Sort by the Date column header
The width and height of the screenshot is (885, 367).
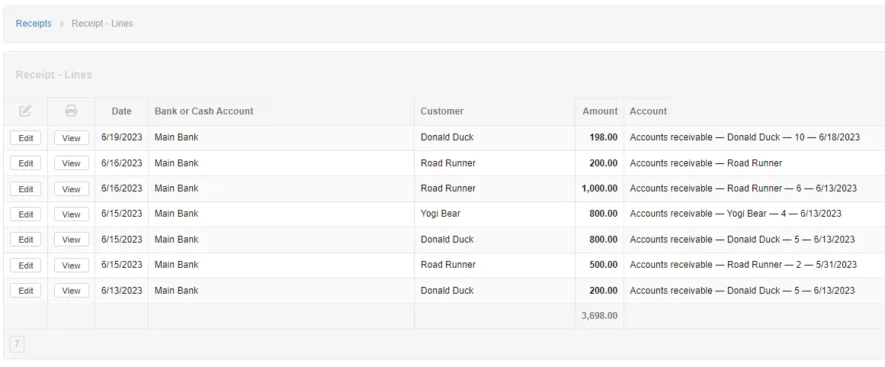coord(121,111)
